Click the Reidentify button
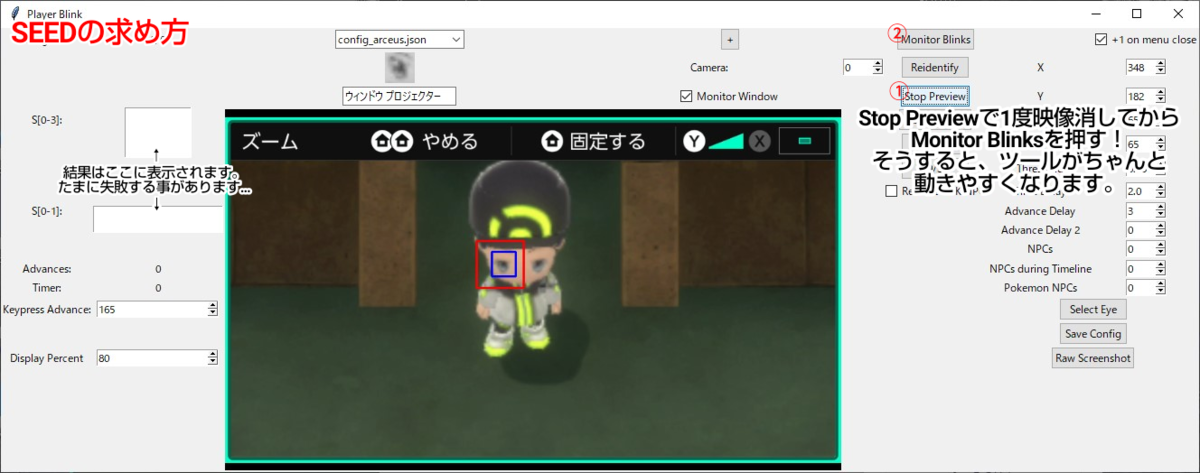This screenshot has height=473, width=1200. [x=935, y=67]
